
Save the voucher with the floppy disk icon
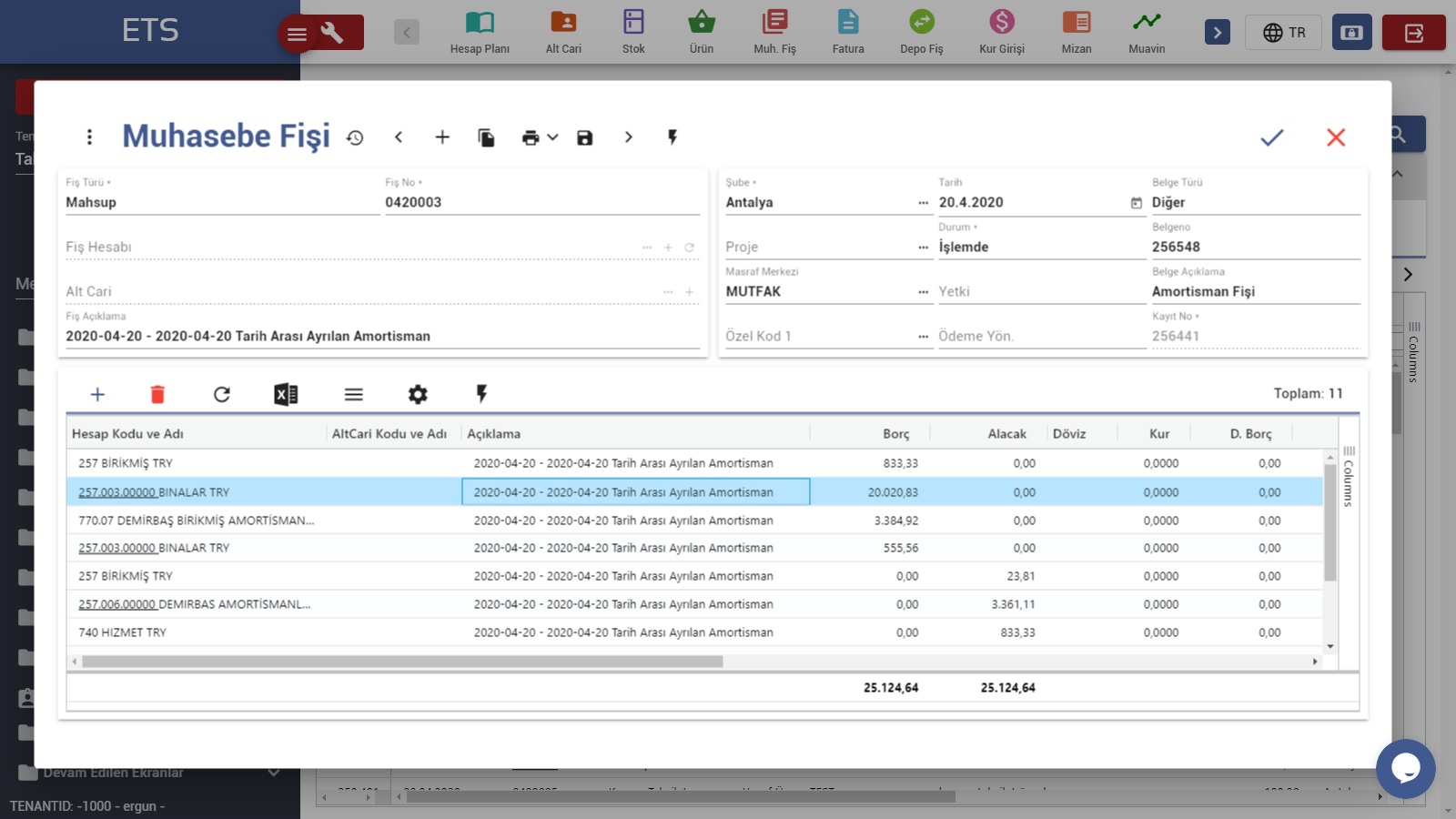tap(584, 137)
